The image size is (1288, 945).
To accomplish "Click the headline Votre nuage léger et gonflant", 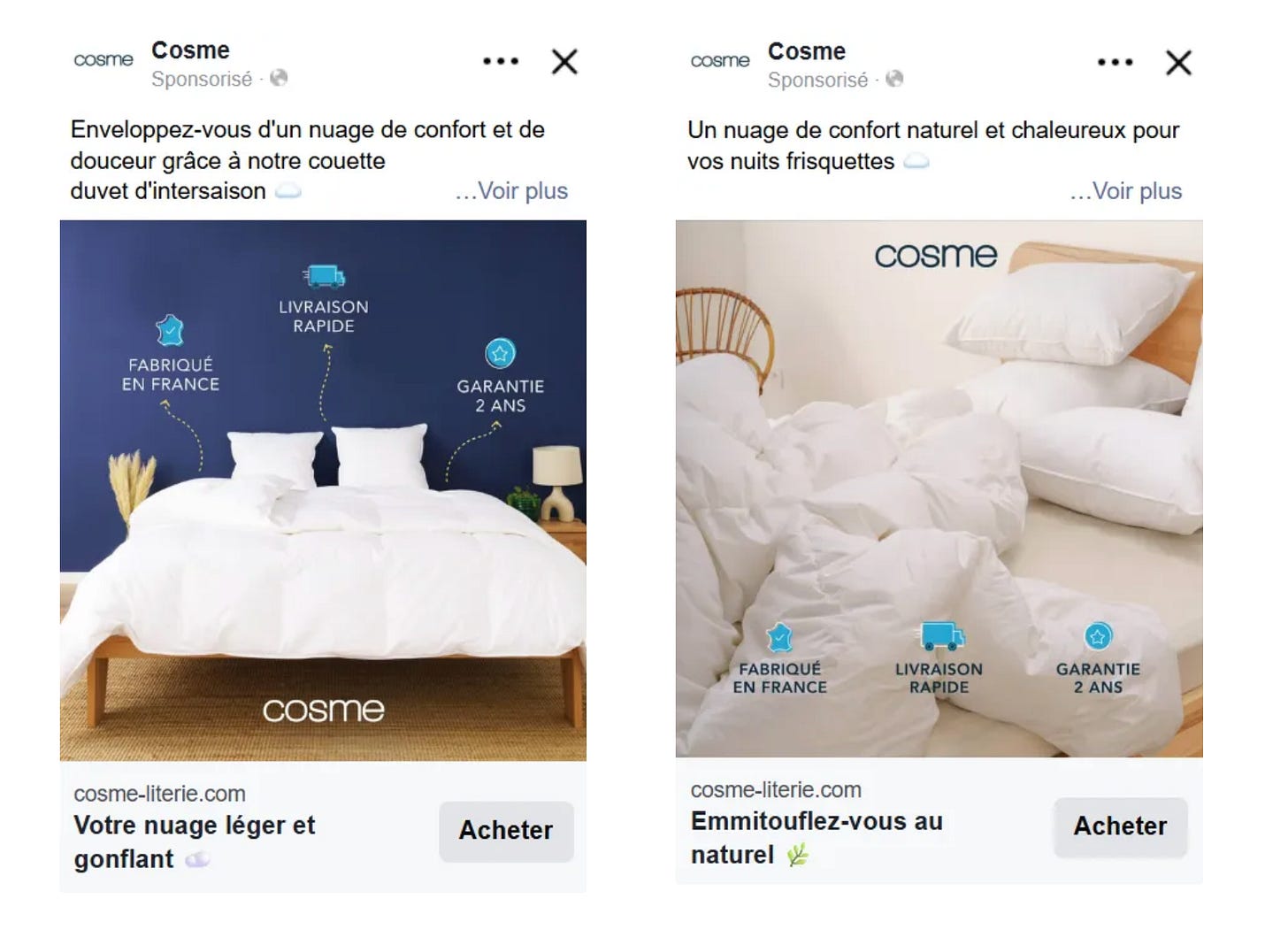I will click(195, 842).
